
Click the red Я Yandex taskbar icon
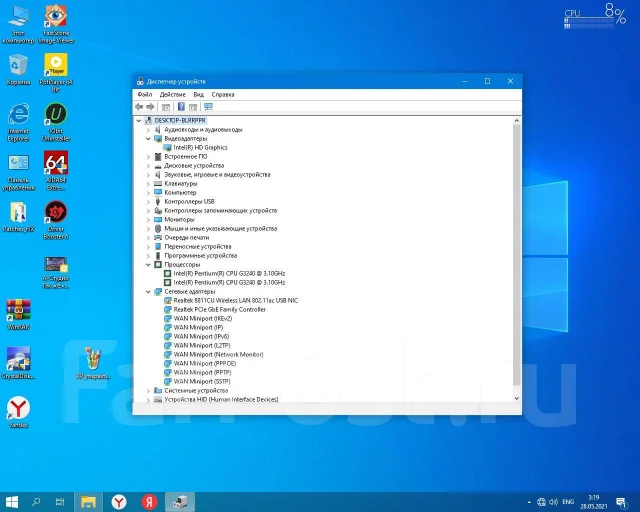[x=149, y=502]
